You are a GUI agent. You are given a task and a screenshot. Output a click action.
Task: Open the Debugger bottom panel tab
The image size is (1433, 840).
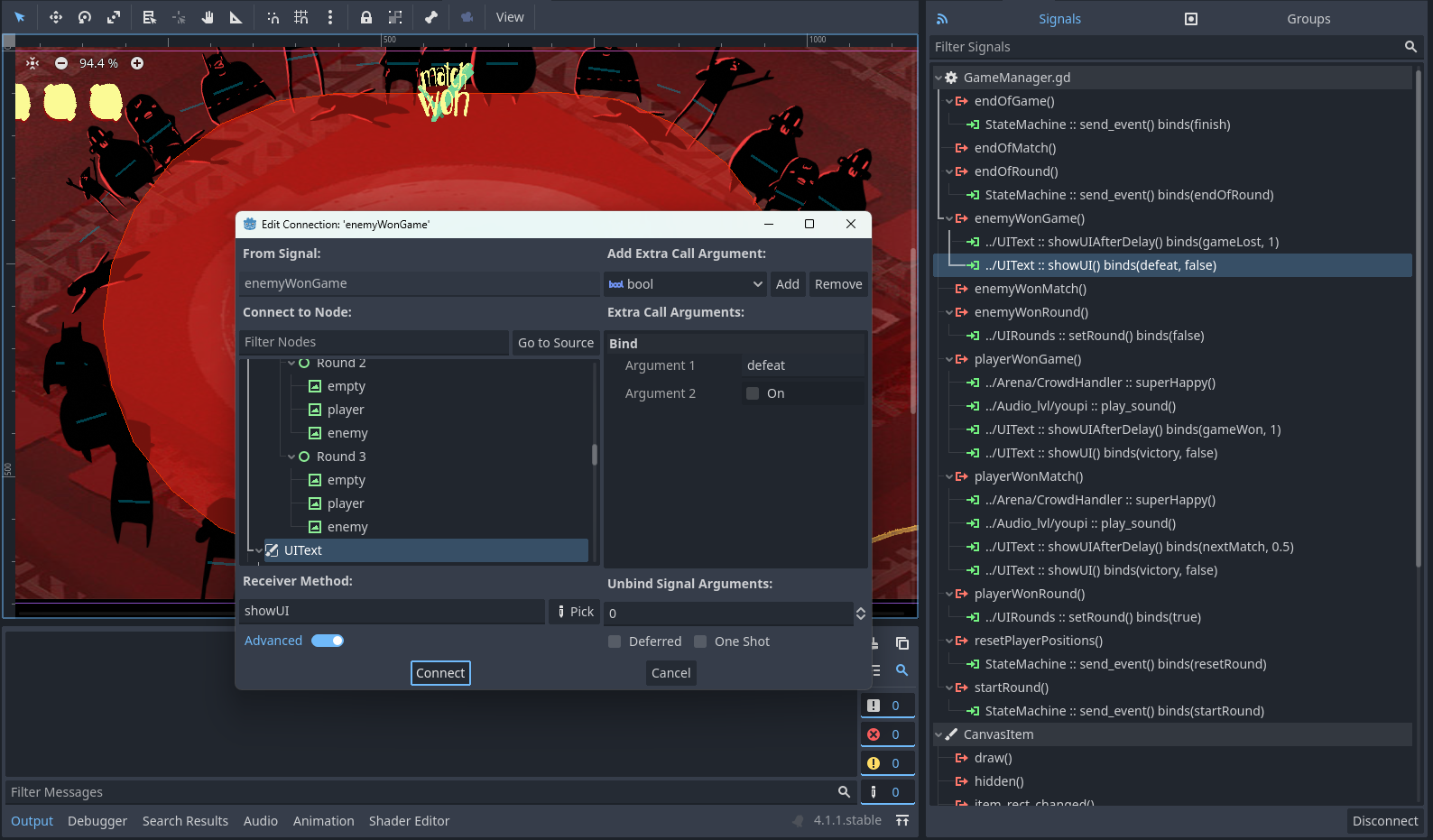click(97, 821)
